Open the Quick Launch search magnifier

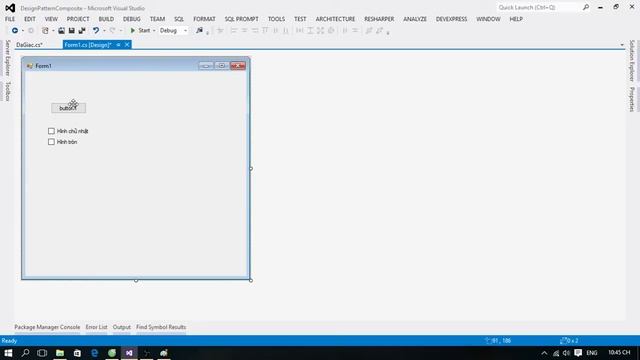point(586,7)
